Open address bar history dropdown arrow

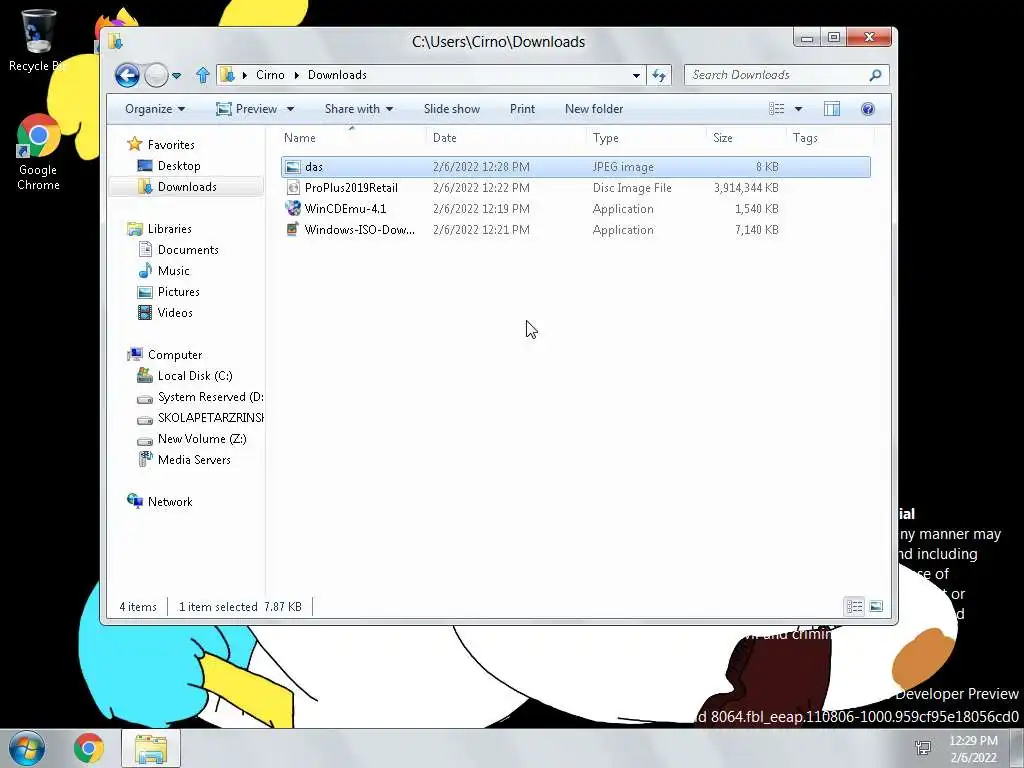click(636, 76)
